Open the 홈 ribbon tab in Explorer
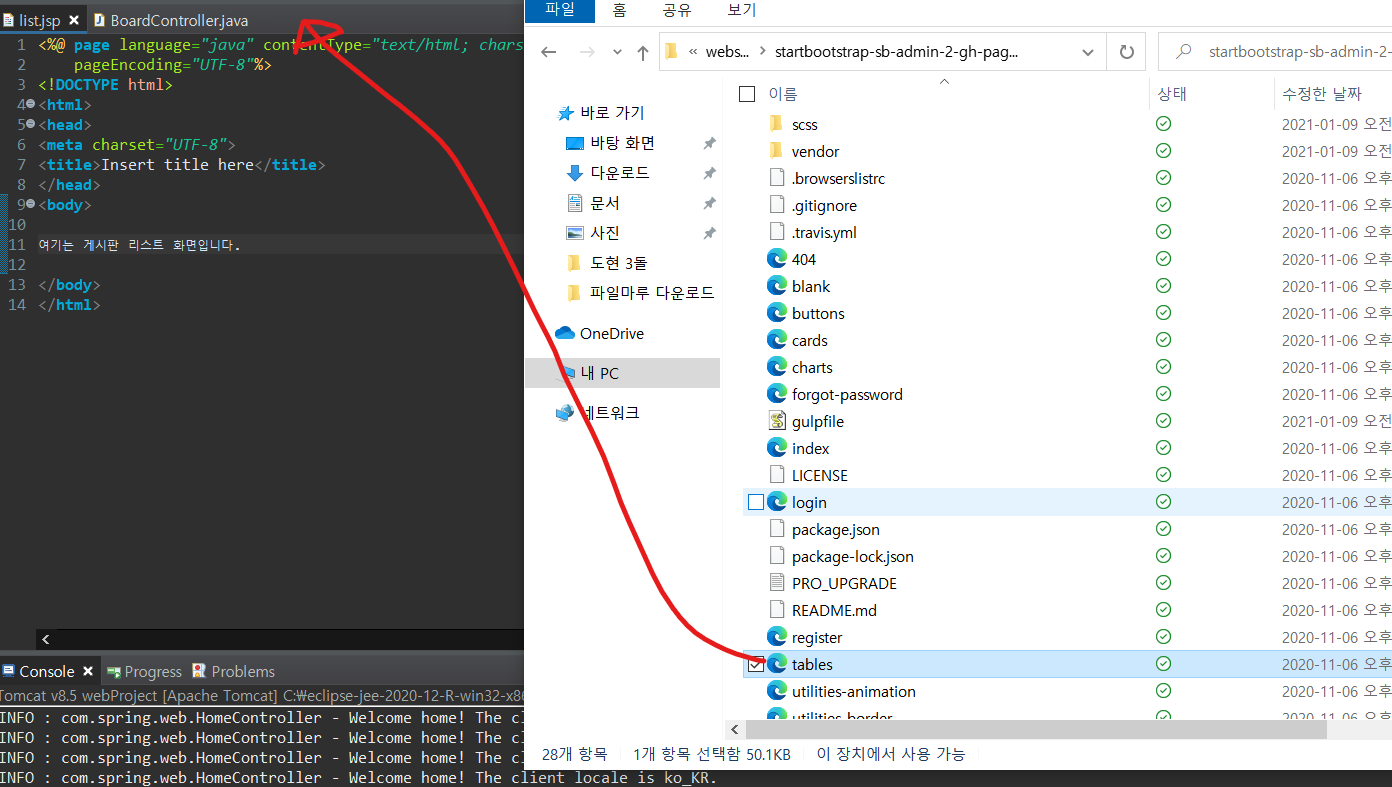The image size is (1392, 787). click(x=619, y=10)
